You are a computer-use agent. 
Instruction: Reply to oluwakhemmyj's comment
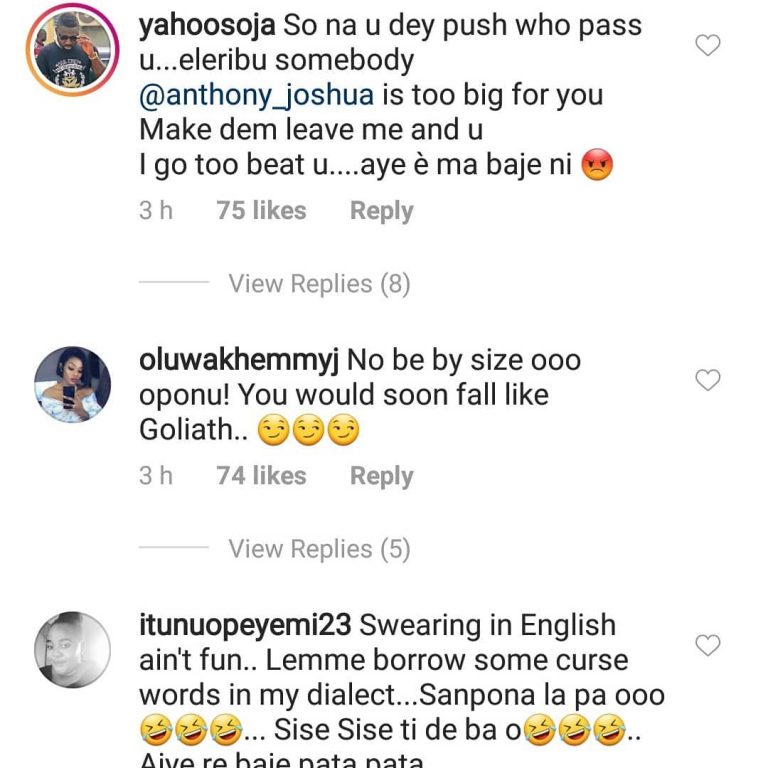(381, 476)
